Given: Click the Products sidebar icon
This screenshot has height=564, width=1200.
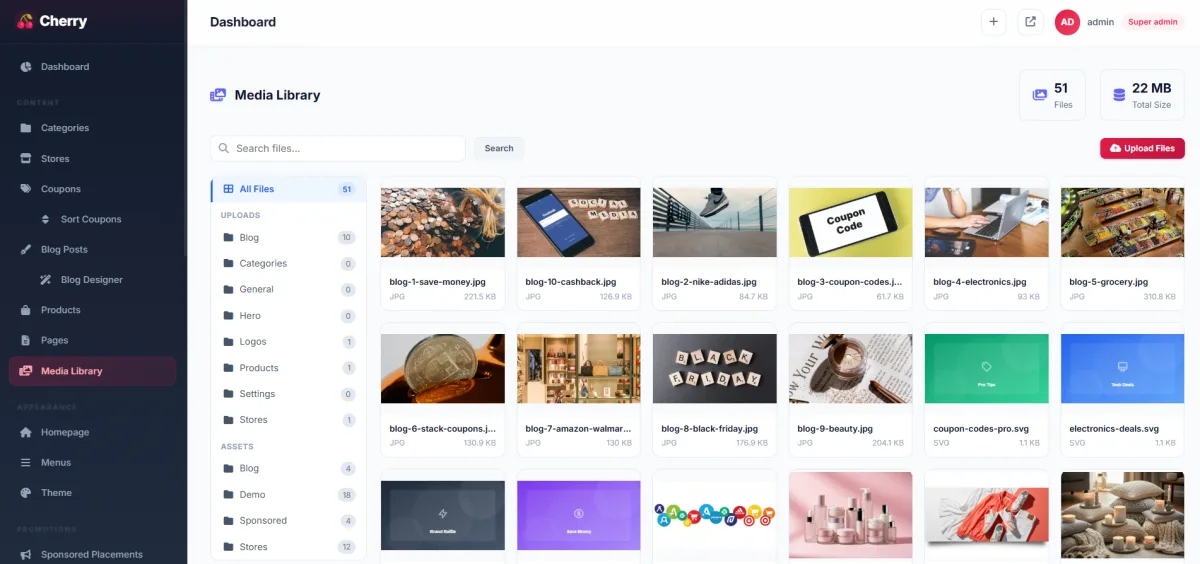Looking at the screenshot, I should click(26, 310).
